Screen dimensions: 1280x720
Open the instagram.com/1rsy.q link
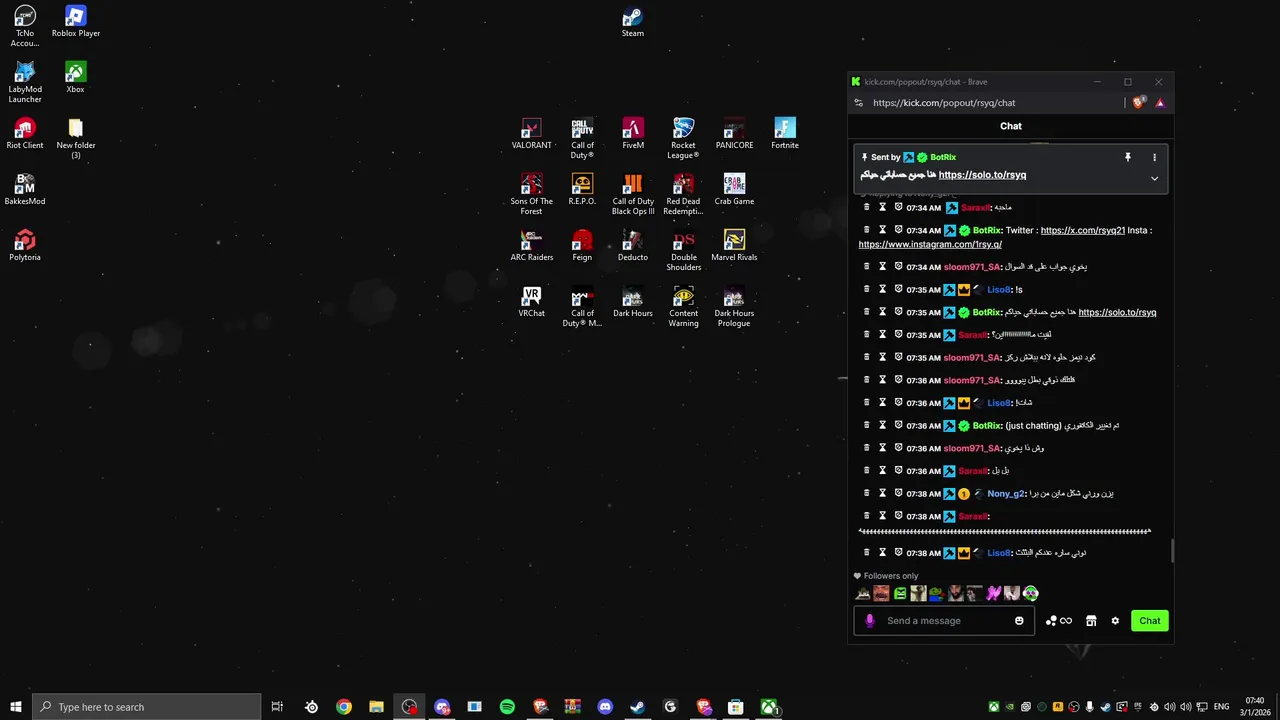pos(930,244)
